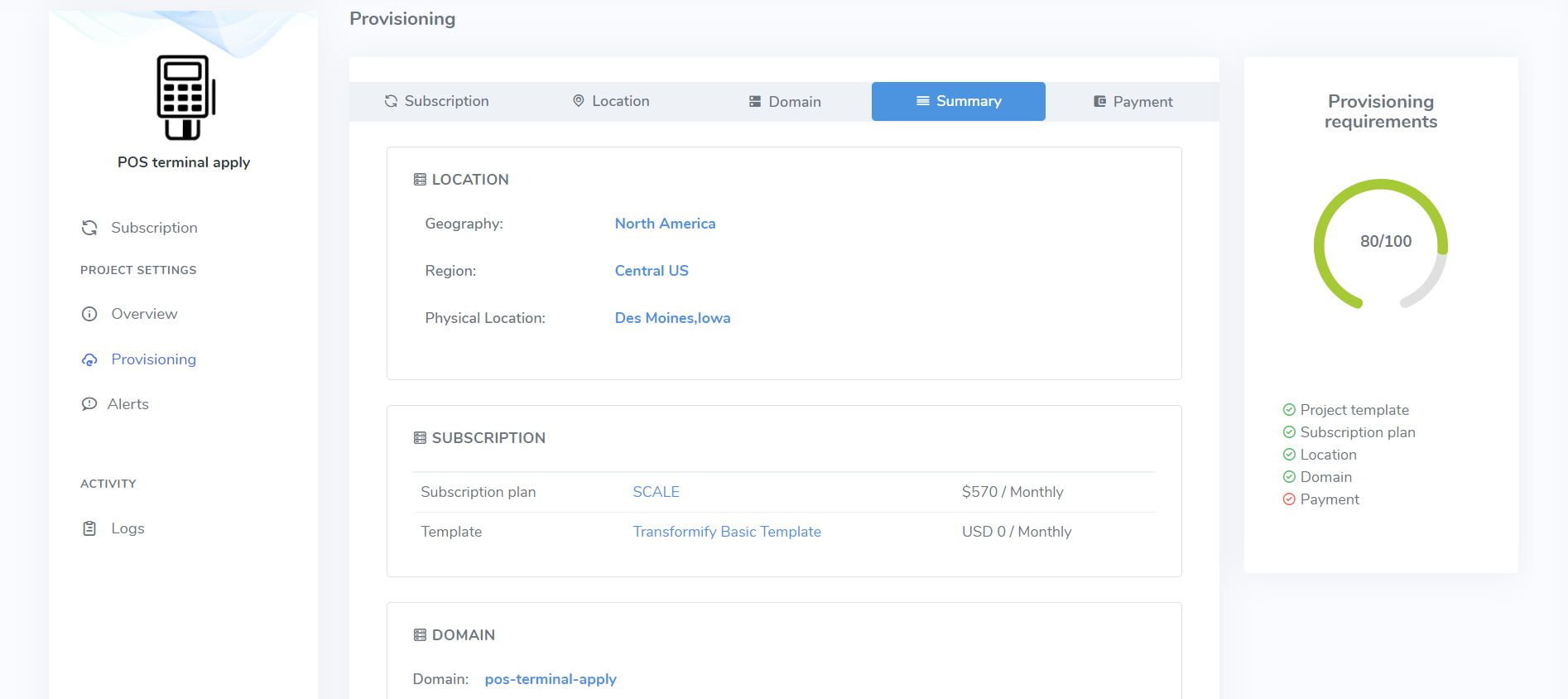Click the Payment tab's wallet icon
1568x699 pixels.
click(x=1099, y=102)
